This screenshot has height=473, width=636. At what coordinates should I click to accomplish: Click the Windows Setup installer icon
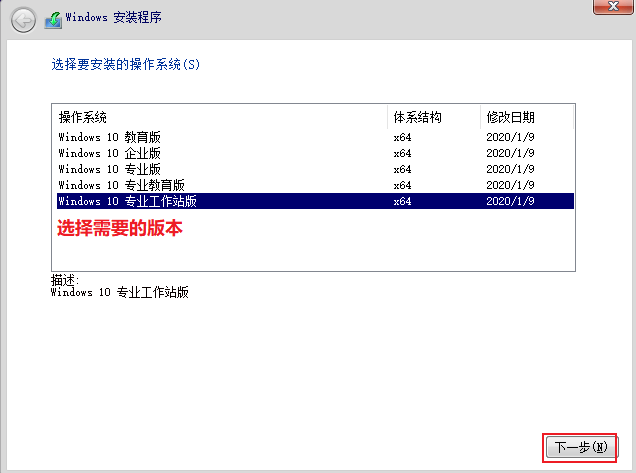(x=53, y=19)
